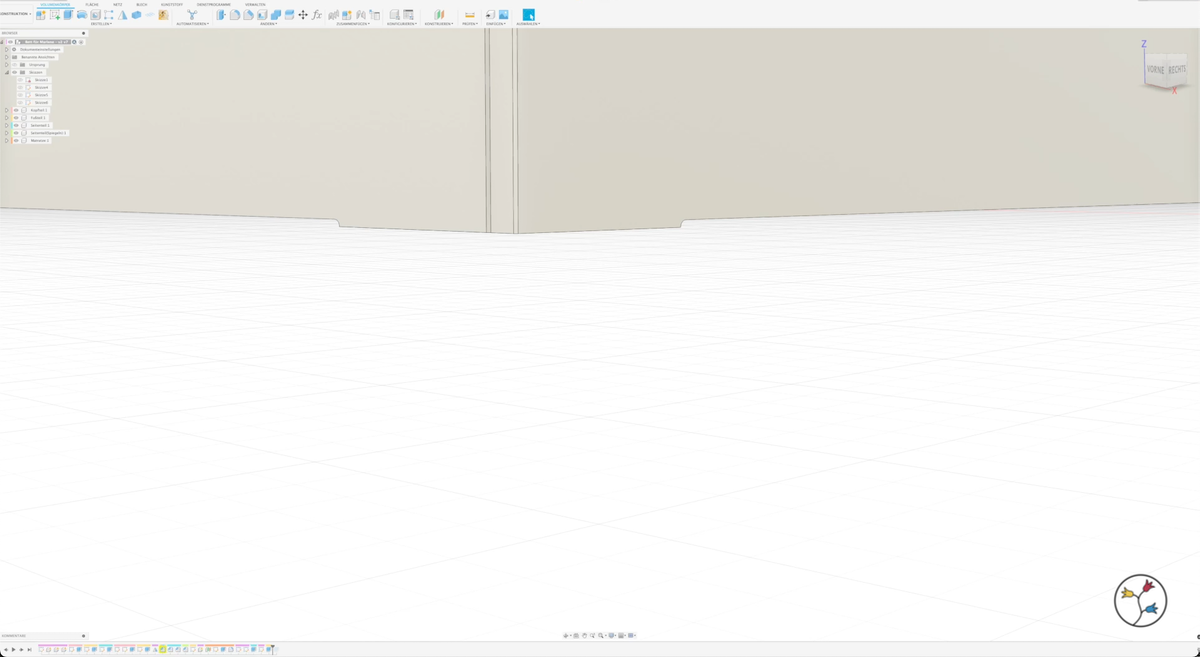Click the Automatisieren fork-shaped icon
Viewport: 1200px width, 657px height.
click(x=192, y=15)
